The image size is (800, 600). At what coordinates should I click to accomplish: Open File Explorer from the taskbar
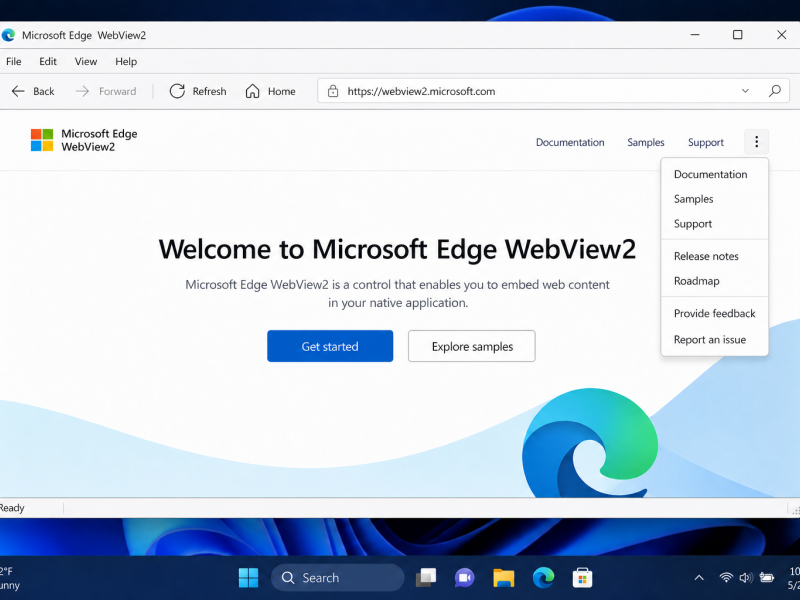(504, 578)
